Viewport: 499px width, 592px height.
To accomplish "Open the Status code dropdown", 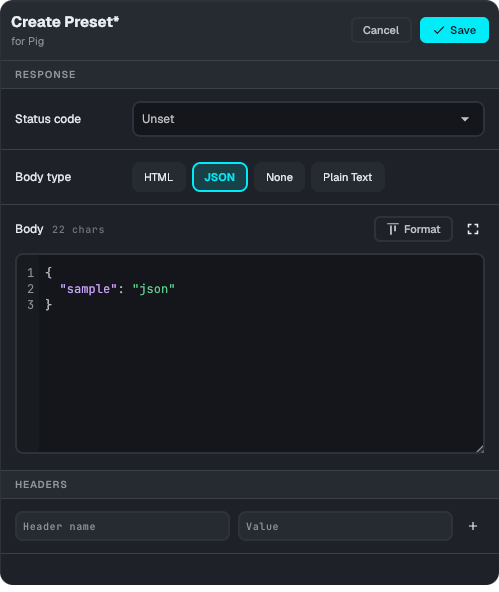I will click(x=308, y=119).
